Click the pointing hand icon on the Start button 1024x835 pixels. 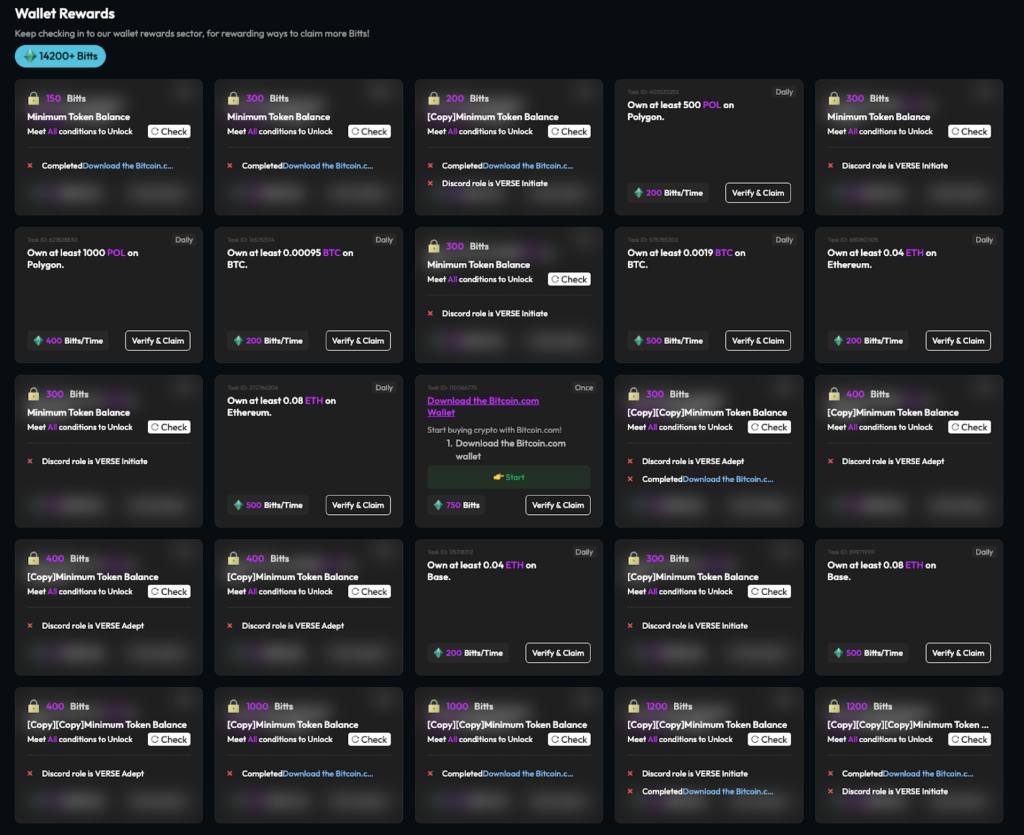coord(498,477)
